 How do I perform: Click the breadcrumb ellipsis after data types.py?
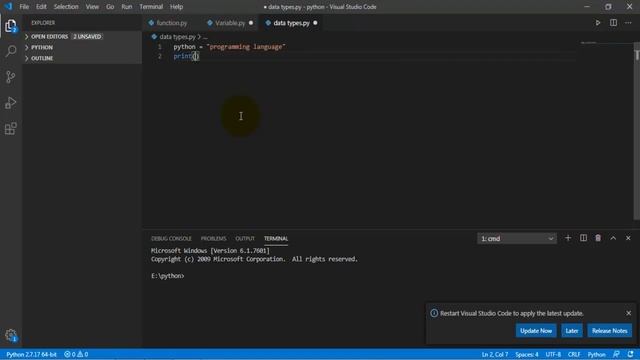tap(205, 37)
